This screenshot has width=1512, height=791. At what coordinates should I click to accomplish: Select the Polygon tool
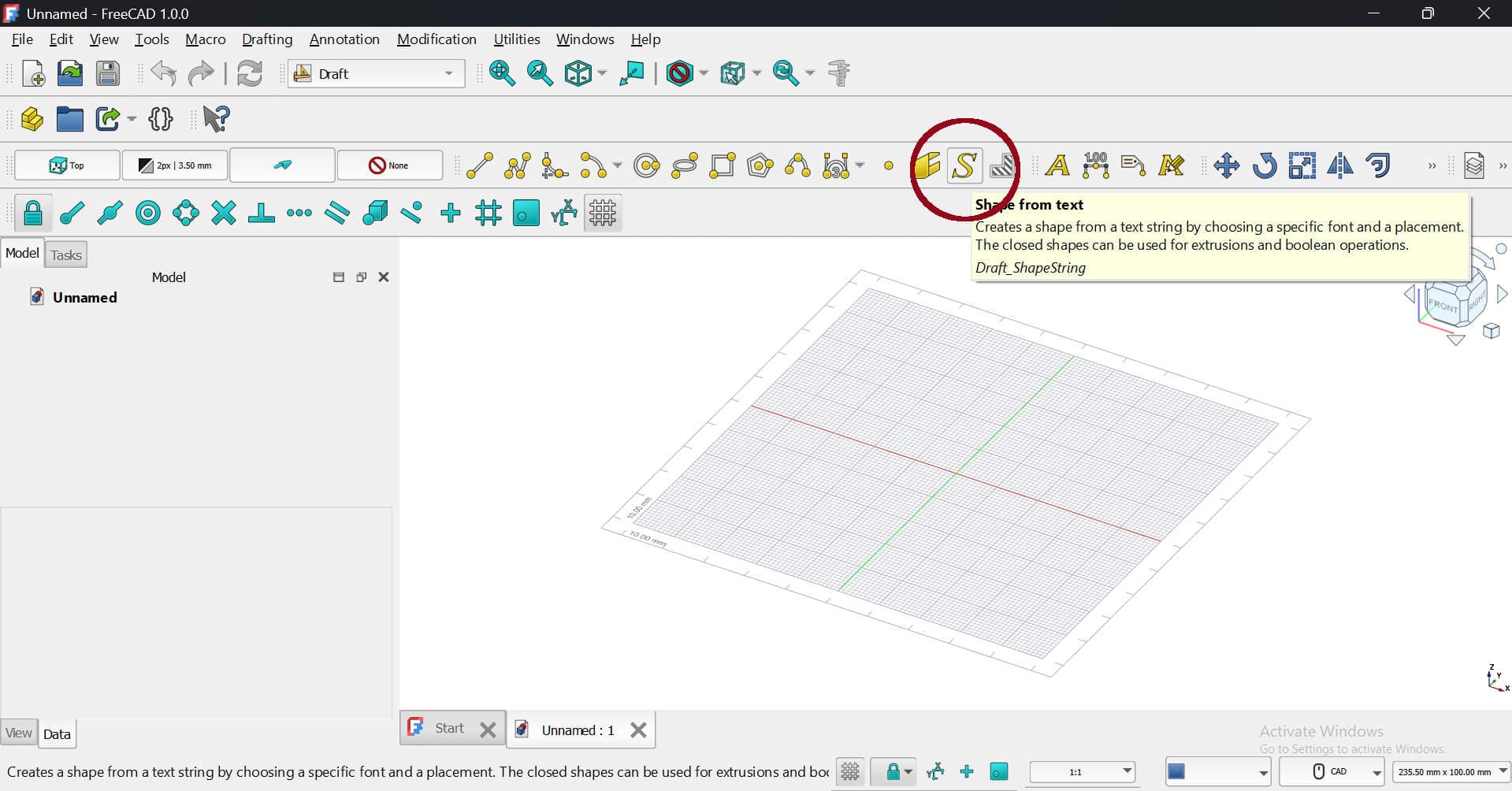click(x=760, y=165)
